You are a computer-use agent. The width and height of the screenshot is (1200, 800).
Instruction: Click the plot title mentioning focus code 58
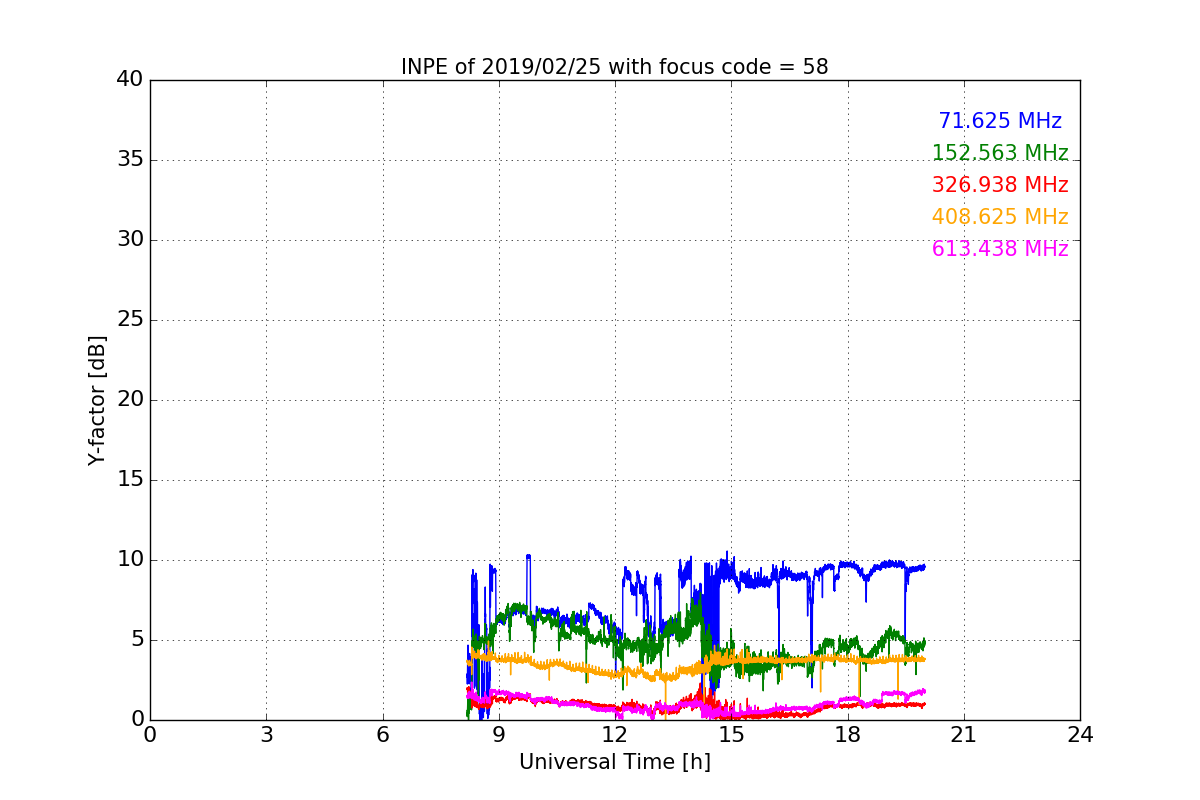click(x=614, y=67)
